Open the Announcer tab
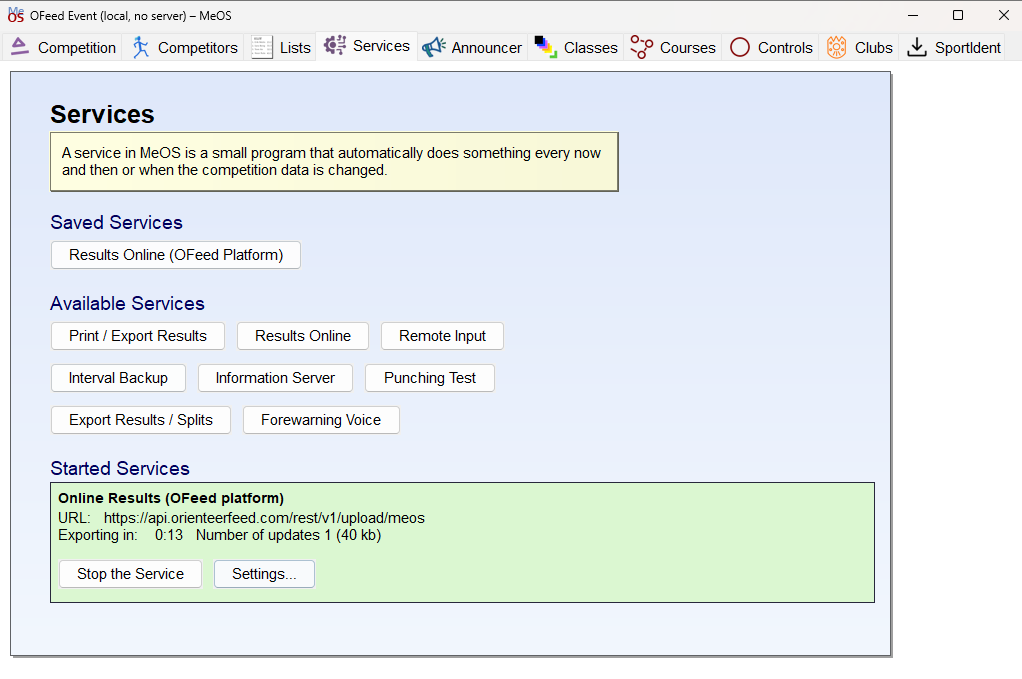The image size is (1022, 679). [x=471, y=48]
